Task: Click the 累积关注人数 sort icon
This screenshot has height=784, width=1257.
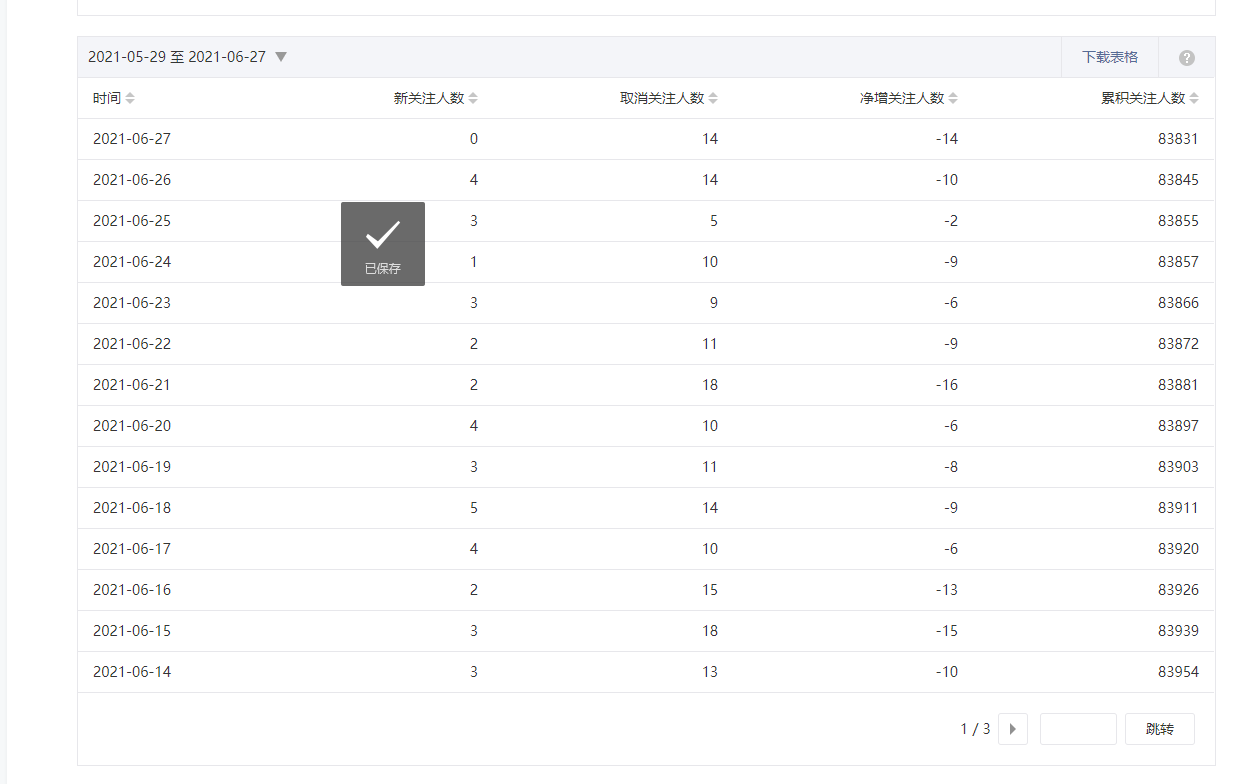Action: point(1194,98)
